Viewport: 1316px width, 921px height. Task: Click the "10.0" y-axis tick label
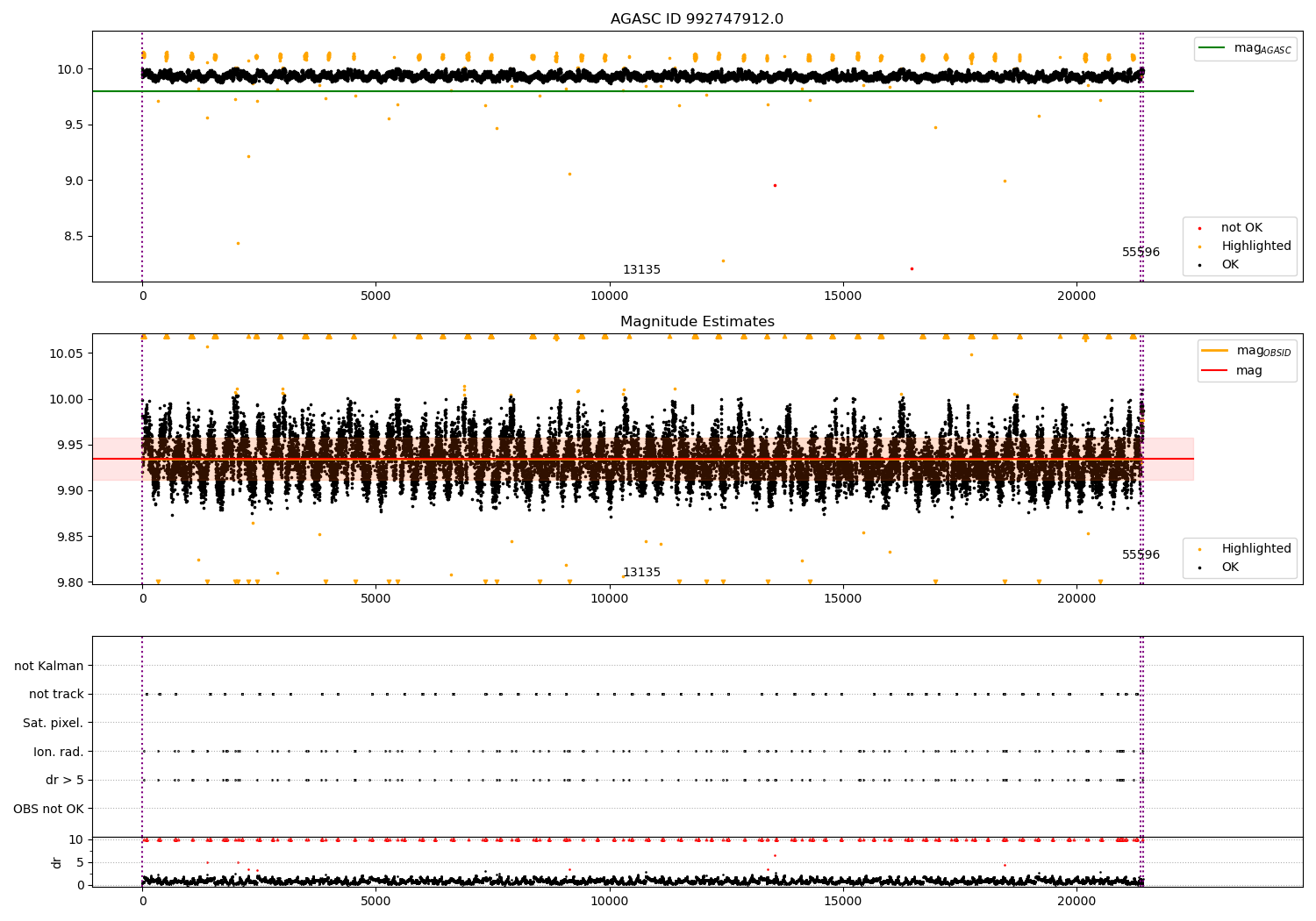(72, 69)
